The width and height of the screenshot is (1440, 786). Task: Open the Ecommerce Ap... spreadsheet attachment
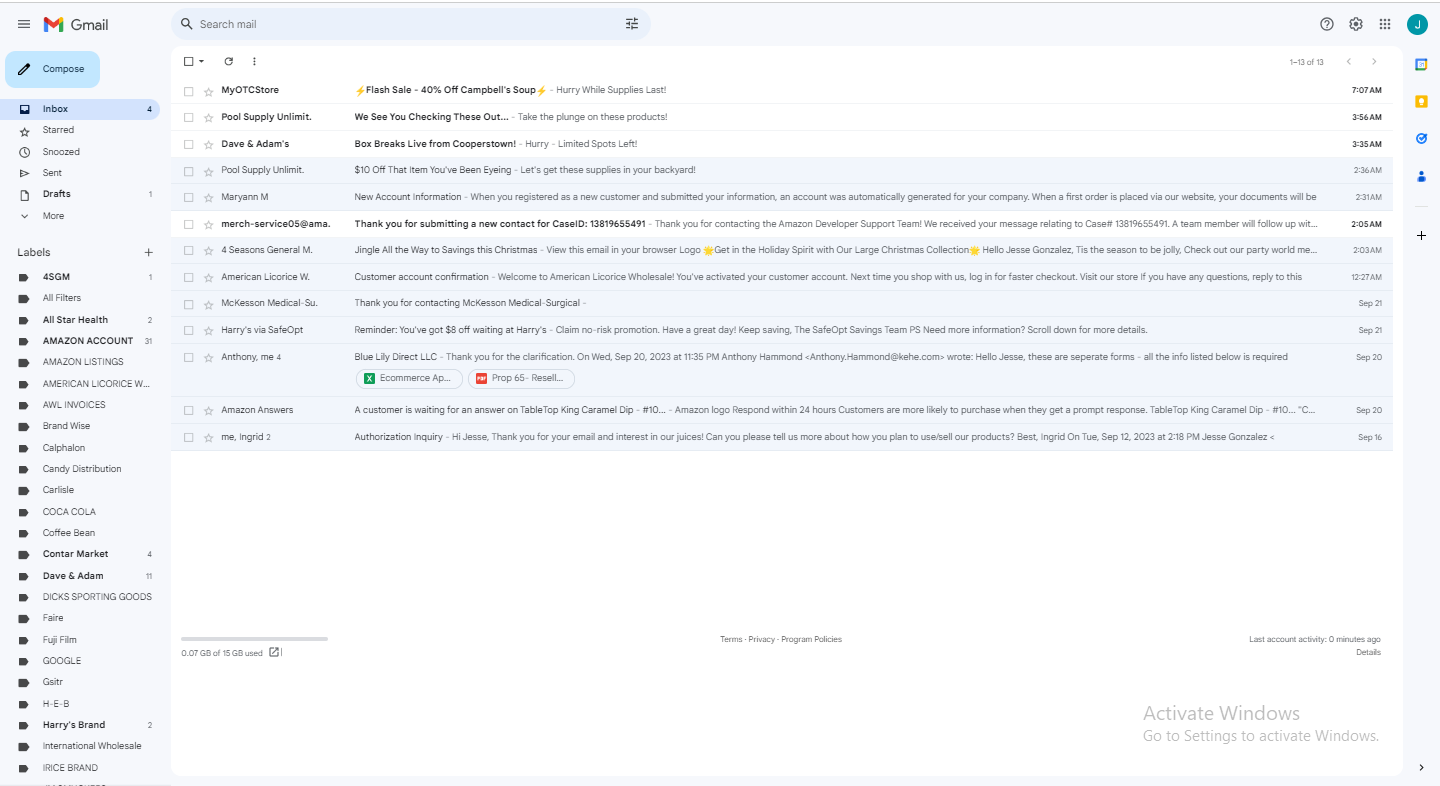point(410,378)
